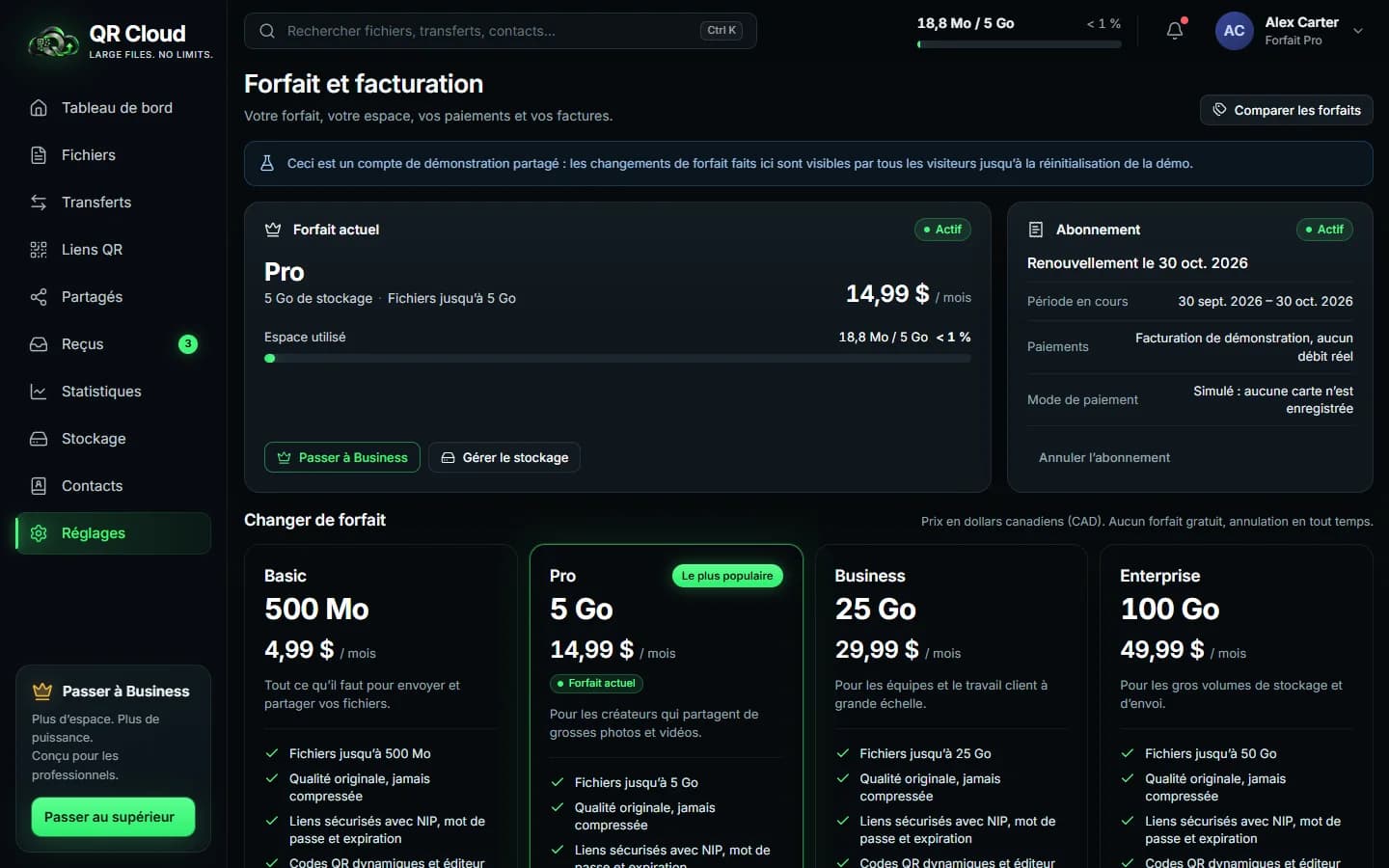Click the crown icon beside Forfait actuel
The image size is (1389, 868).
273,230
